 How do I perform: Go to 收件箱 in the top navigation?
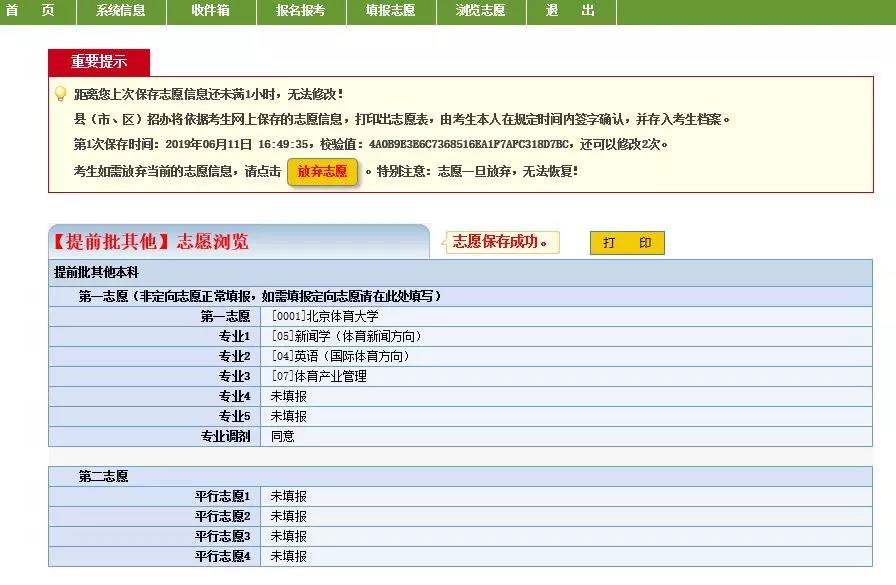[211, 11]
